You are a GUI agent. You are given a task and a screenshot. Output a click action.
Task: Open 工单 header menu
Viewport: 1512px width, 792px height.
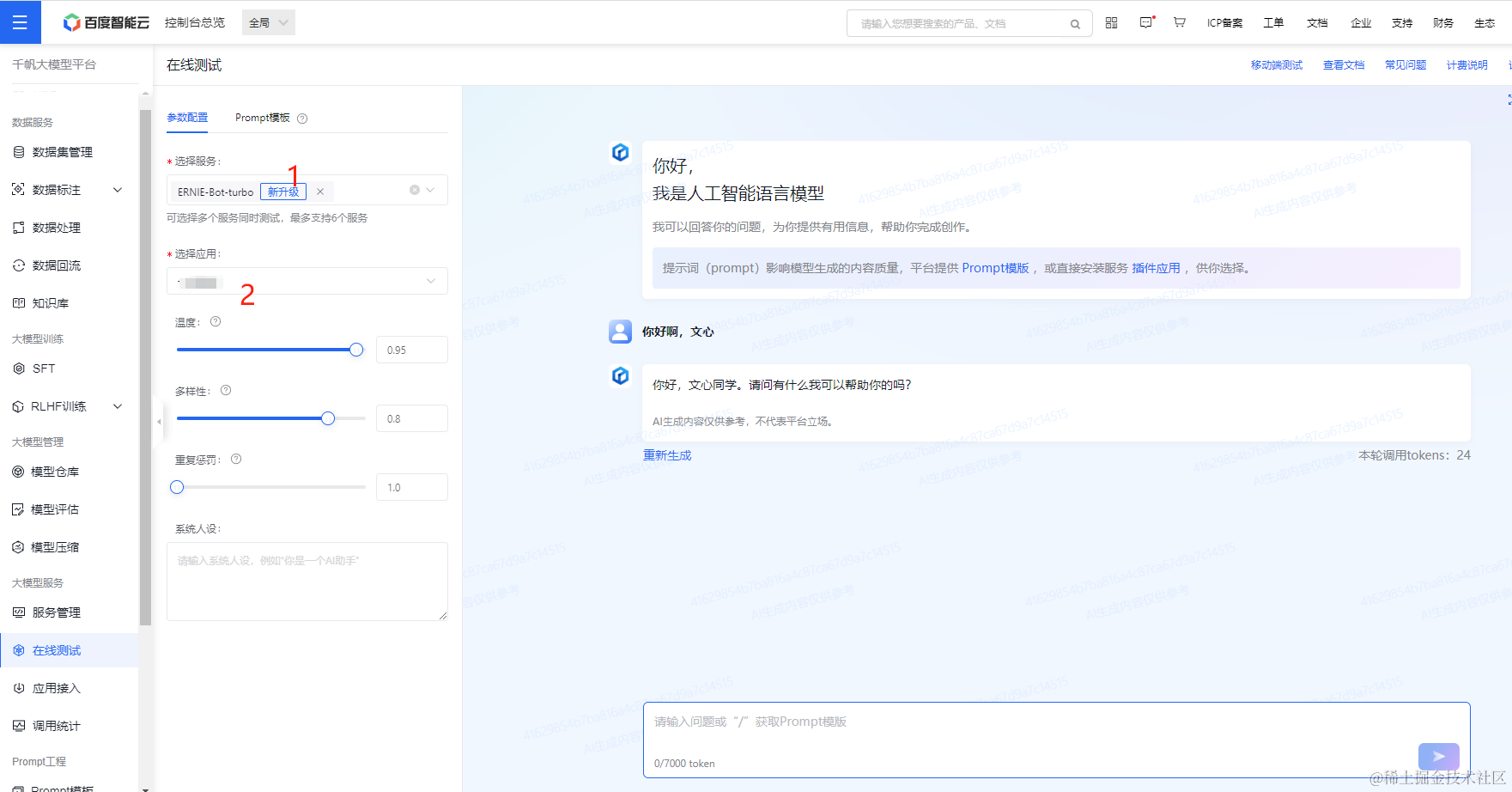pos(1273,23)
